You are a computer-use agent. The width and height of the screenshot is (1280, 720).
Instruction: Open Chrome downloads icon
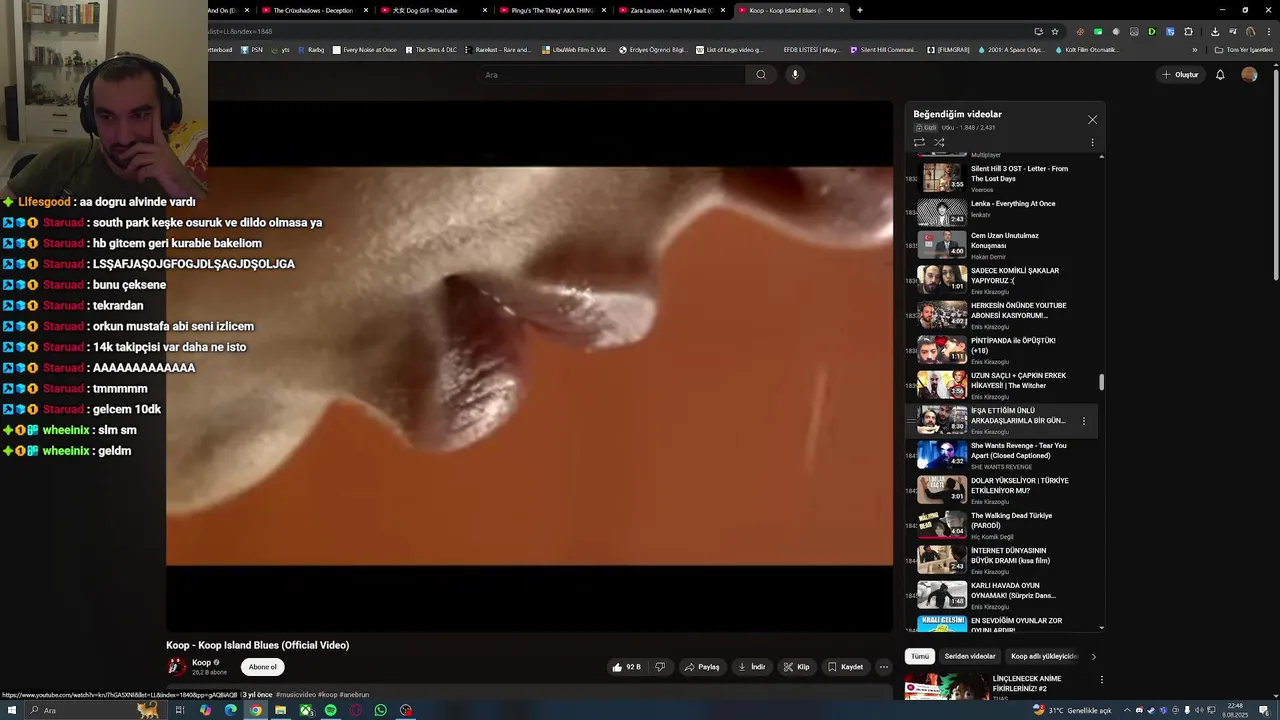click(1215, 31)
